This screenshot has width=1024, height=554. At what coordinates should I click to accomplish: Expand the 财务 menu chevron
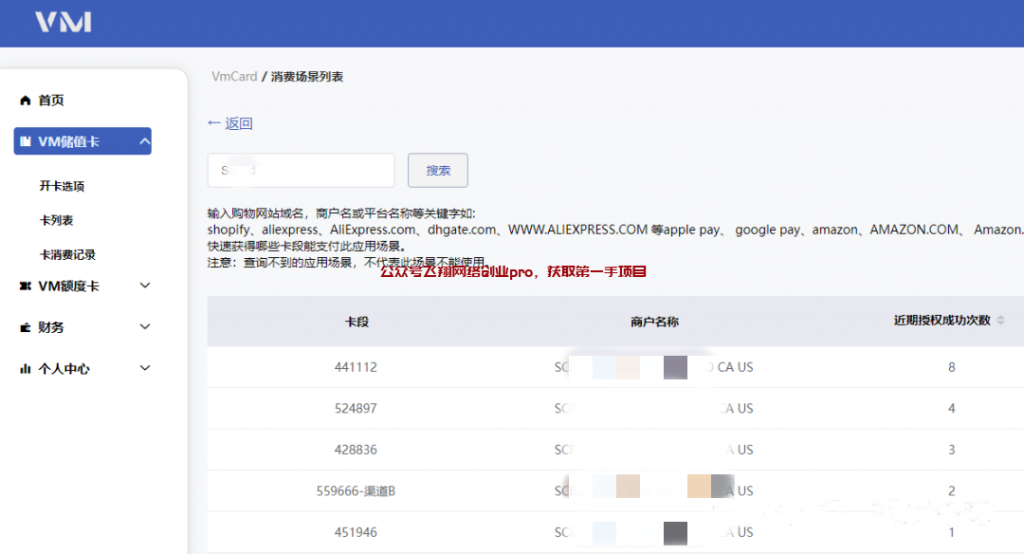click(145, 327)
